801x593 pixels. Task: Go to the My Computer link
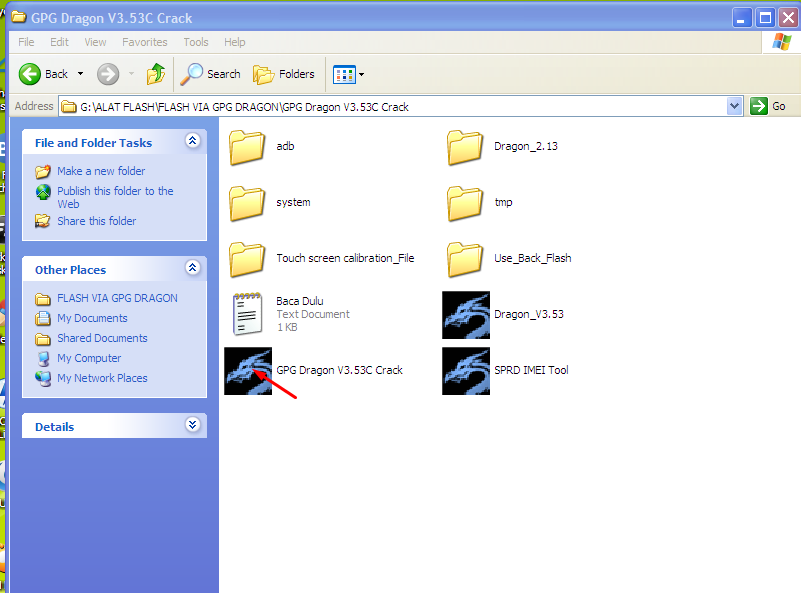[89, 358]
